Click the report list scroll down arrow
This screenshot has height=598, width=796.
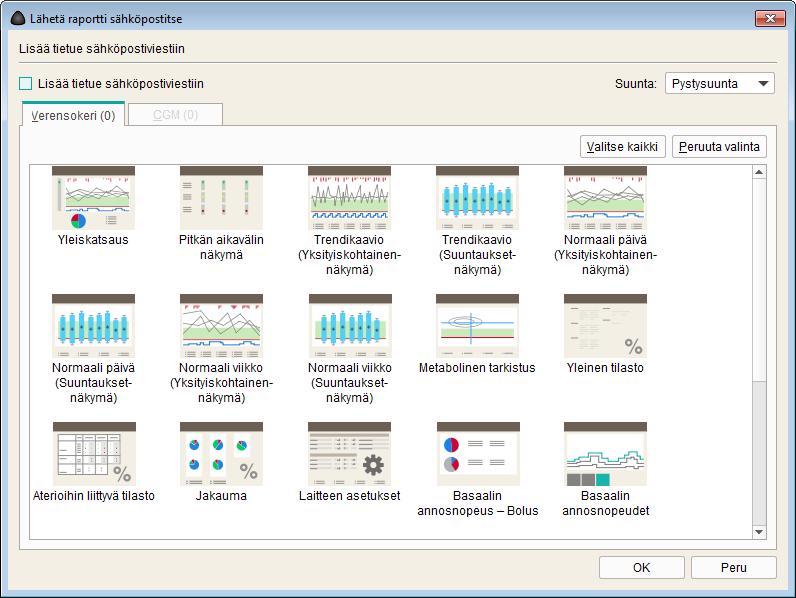tap(759, 532)
